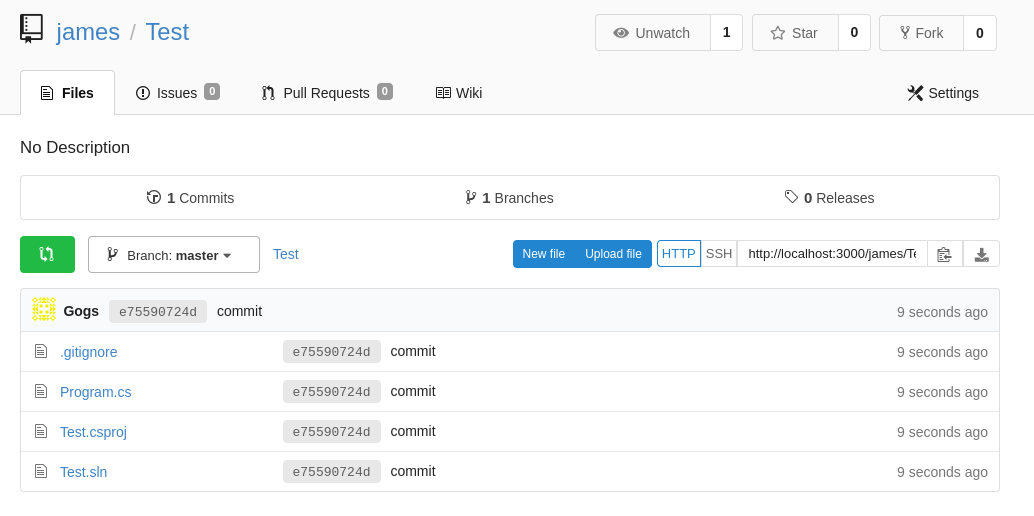Click the clone URL input field
This screenshot has height=516, width=1034.
click(x=832, y=254)
